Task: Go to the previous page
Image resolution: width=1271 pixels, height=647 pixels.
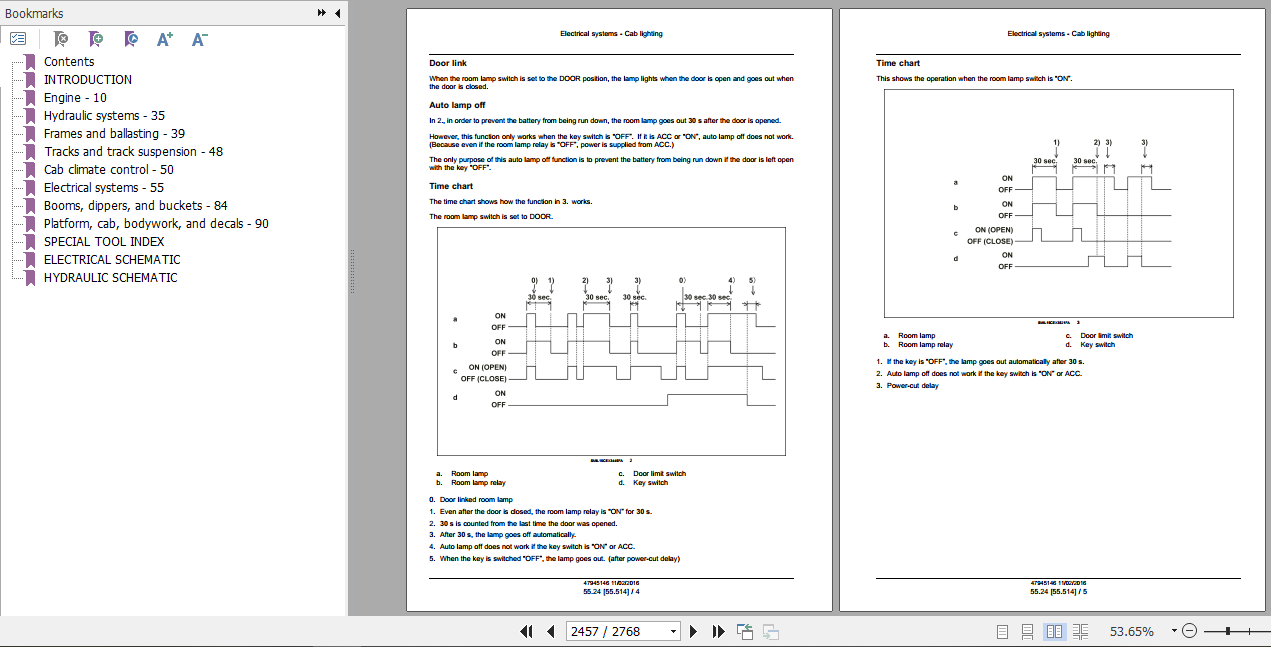Action: click(550, 631)
